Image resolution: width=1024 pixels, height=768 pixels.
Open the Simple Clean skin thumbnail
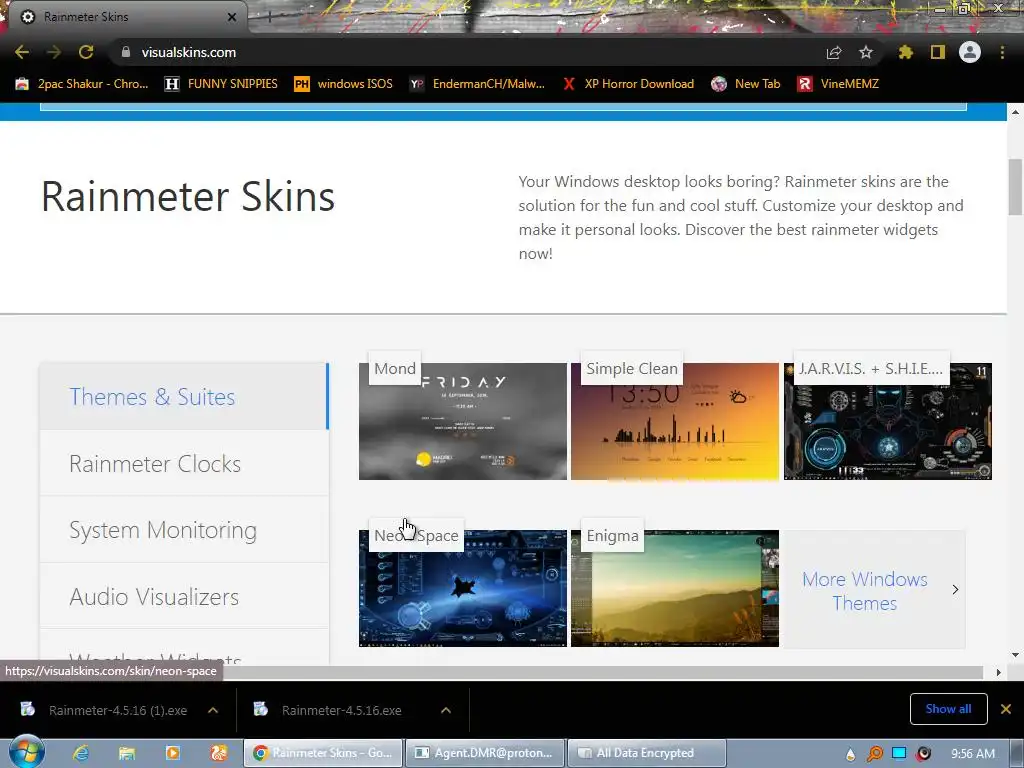(x=675, y=421)
